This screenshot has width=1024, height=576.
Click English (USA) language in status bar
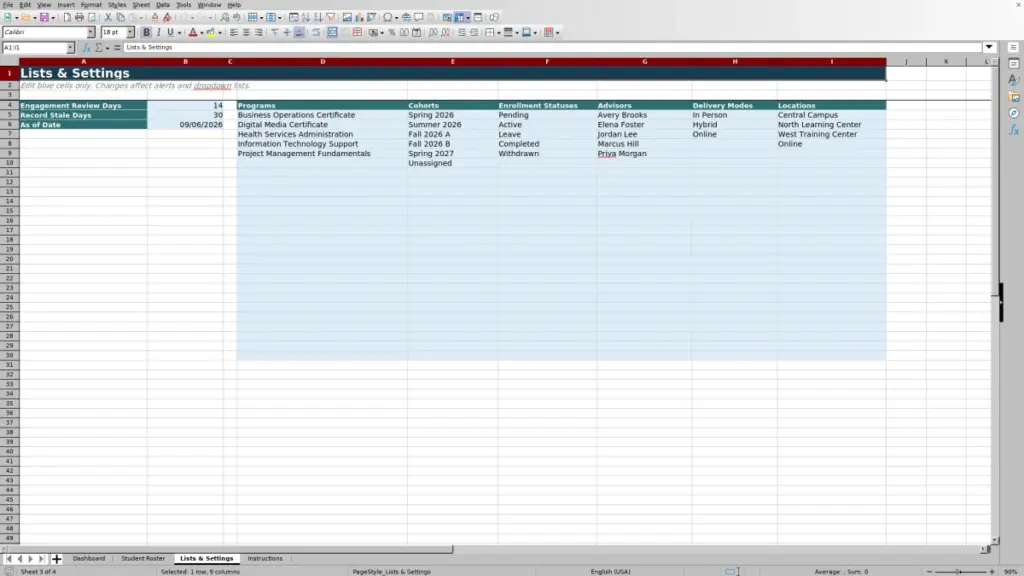(x=611, y=571)
